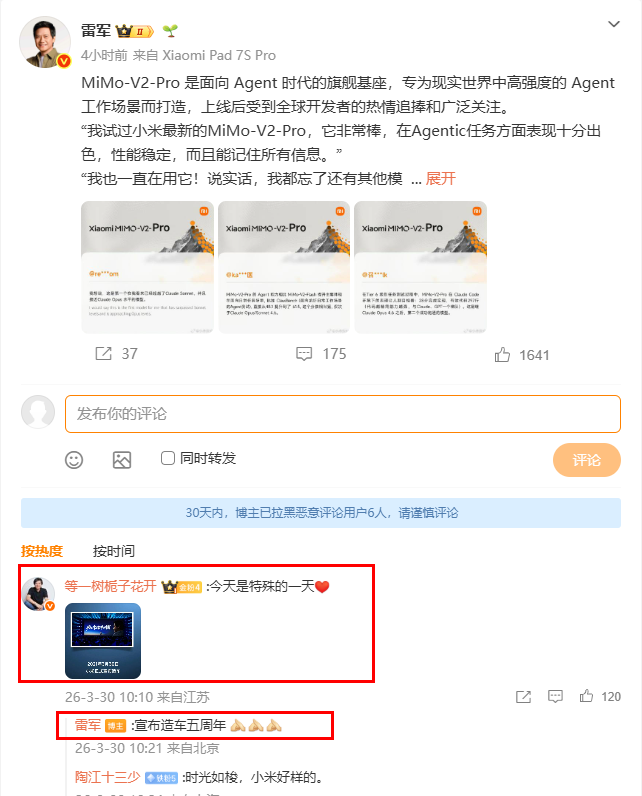
Task: Like the post with 1641 likes
Action: pyautogui.click(x=502, y=354)
